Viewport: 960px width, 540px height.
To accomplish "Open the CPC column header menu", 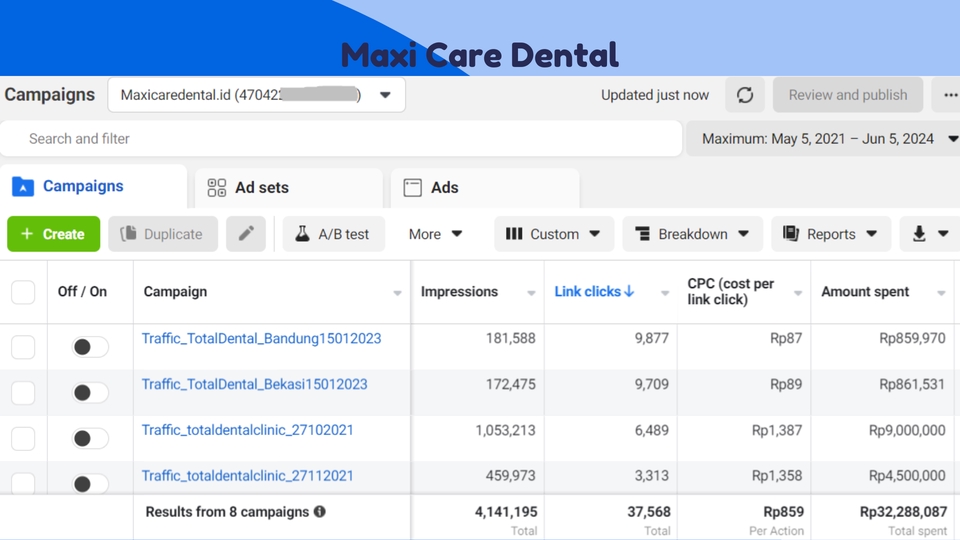I will 798,293.
